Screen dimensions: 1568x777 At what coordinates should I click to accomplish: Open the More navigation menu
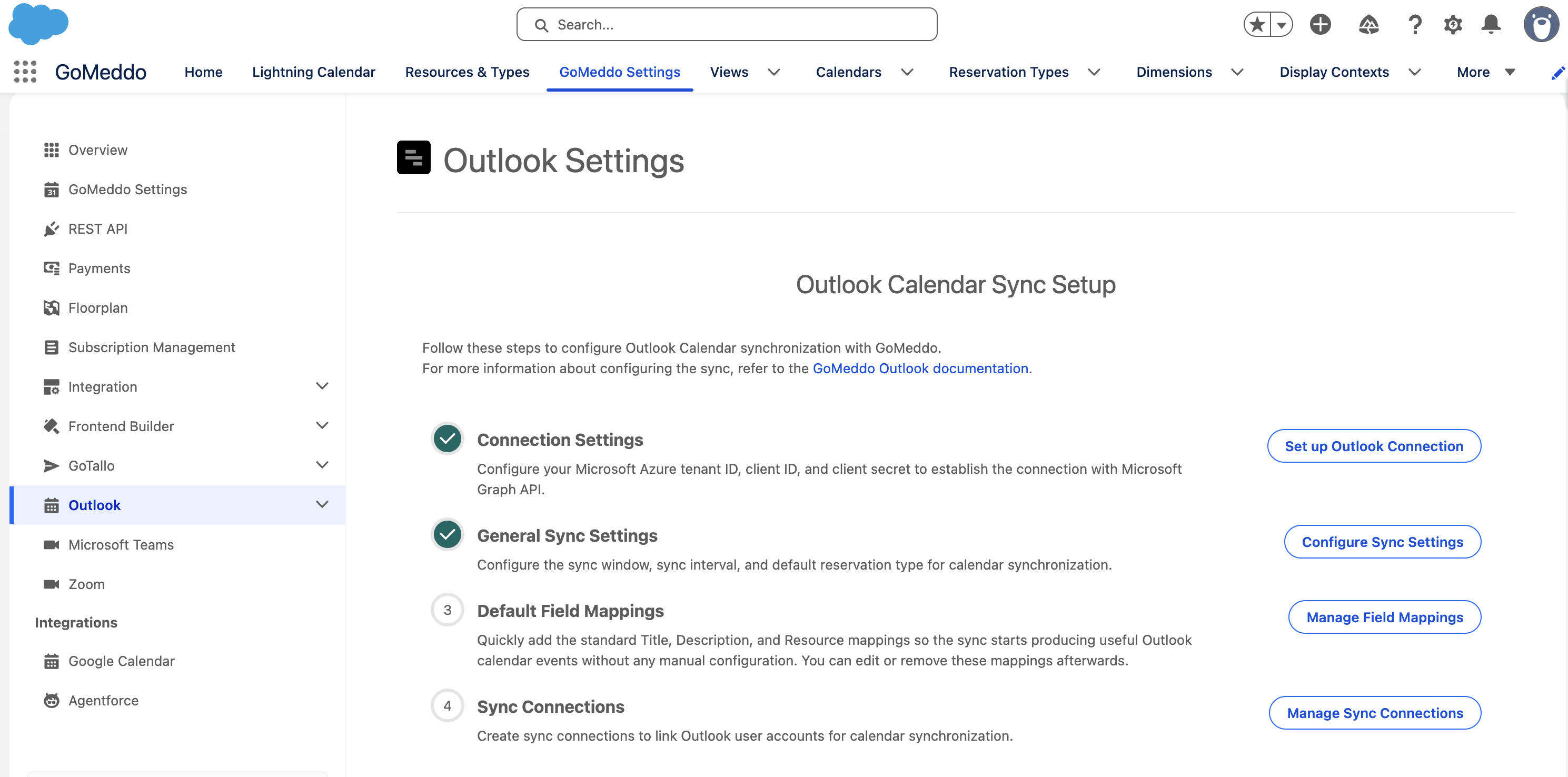(x=1485, y=73)
